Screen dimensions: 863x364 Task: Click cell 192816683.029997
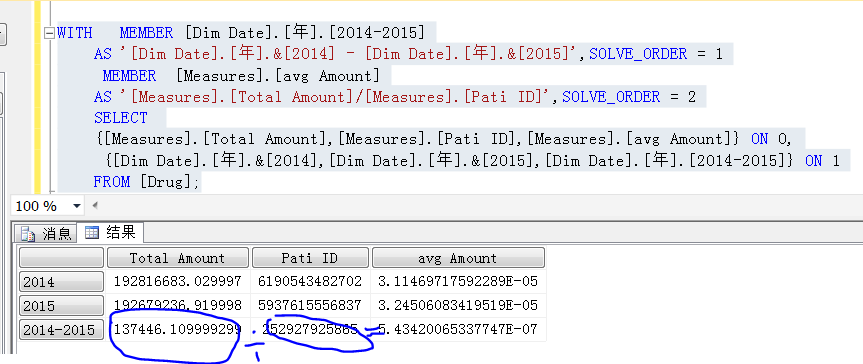point(178,281)
